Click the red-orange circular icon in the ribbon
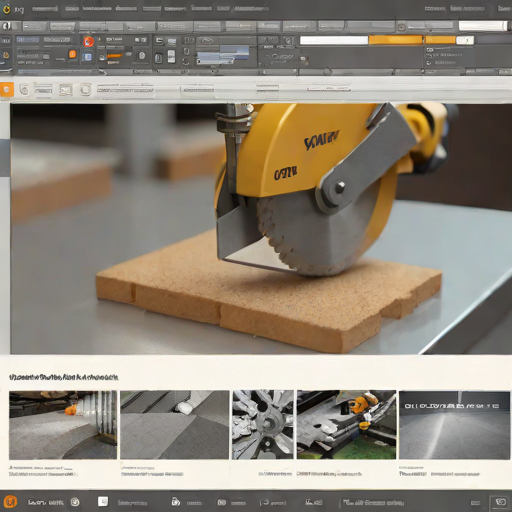Viewport: 512px width, 512px height. (89, 41)
